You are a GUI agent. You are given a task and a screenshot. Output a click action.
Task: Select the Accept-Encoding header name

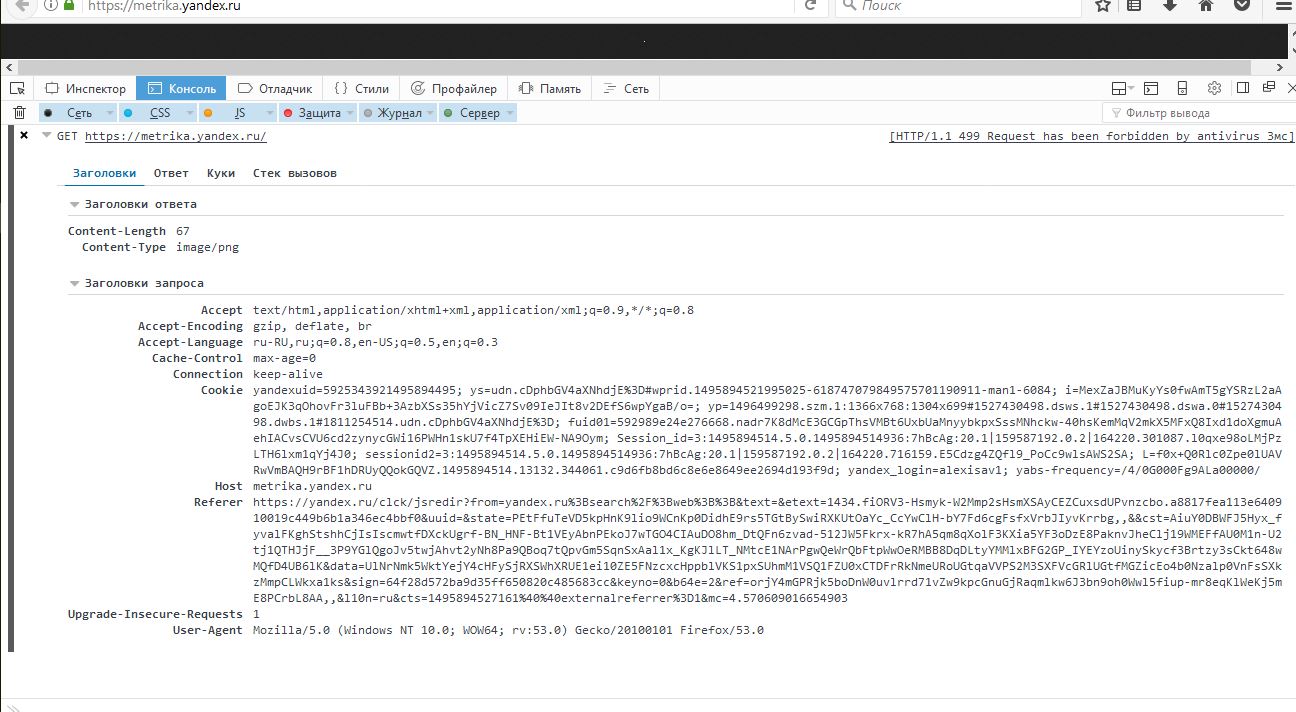tap(190, 326)
